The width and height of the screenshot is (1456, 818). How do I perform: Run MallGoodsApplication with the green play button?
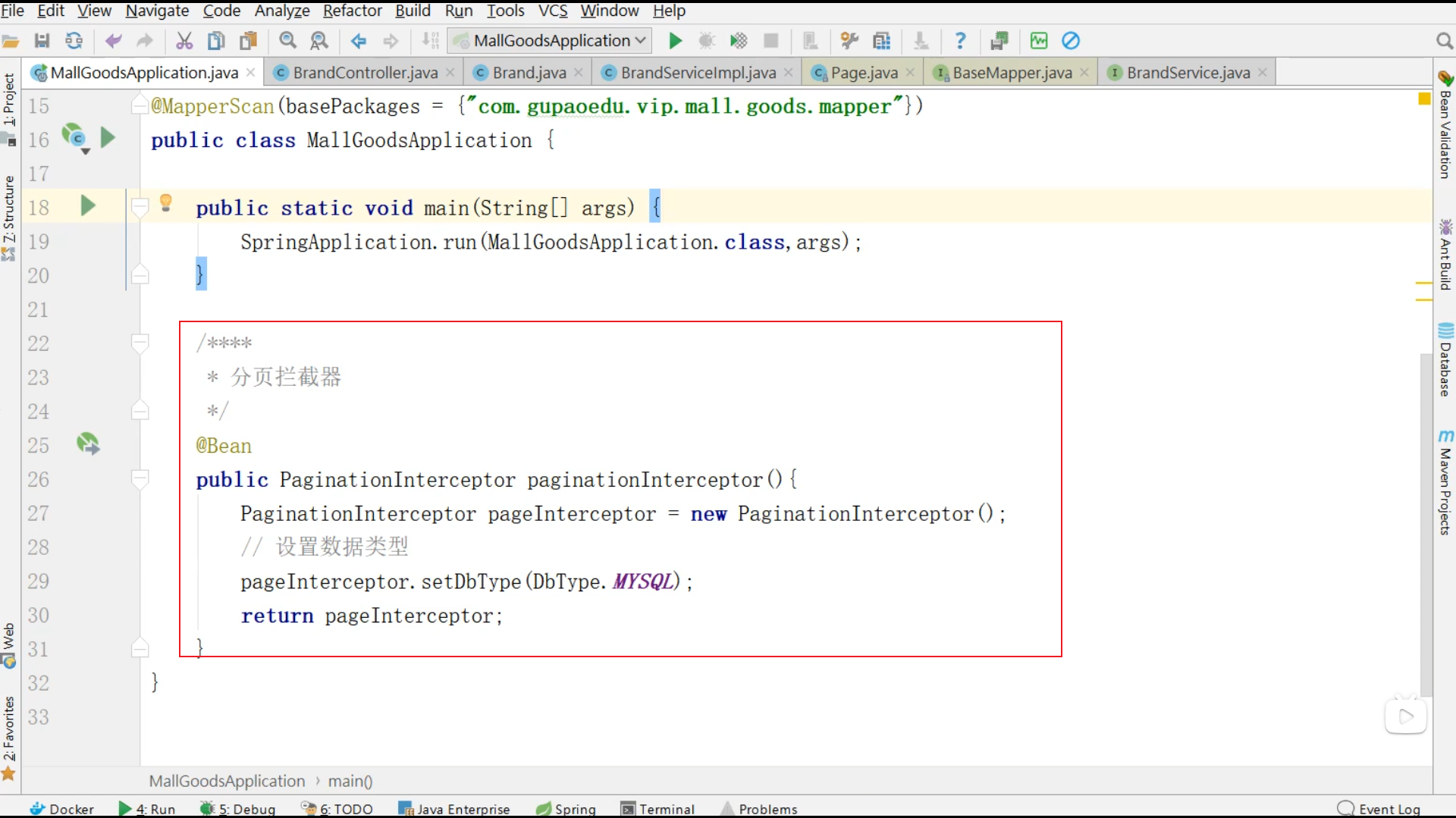[675, 40]
